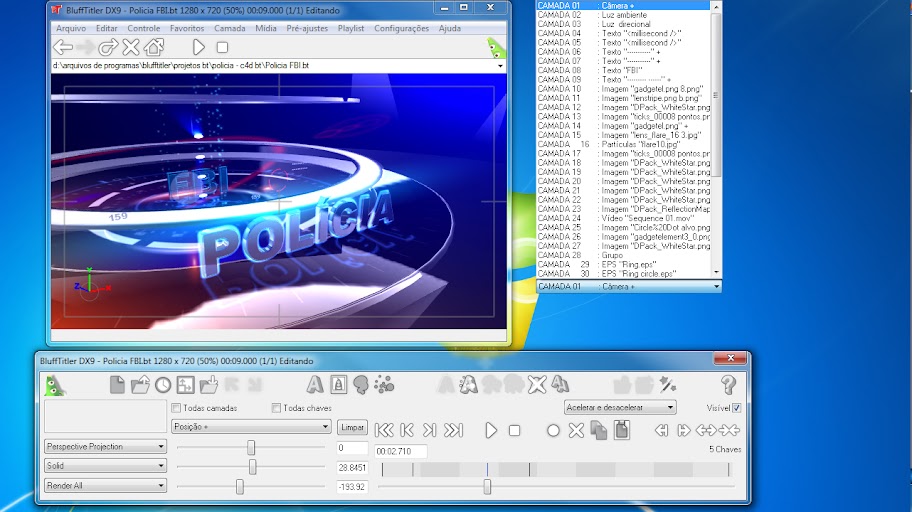This screenshot has height=512, width=912.
Task: Click the add text layer icon
Action: pyautogui.click(x=315, y=384)
